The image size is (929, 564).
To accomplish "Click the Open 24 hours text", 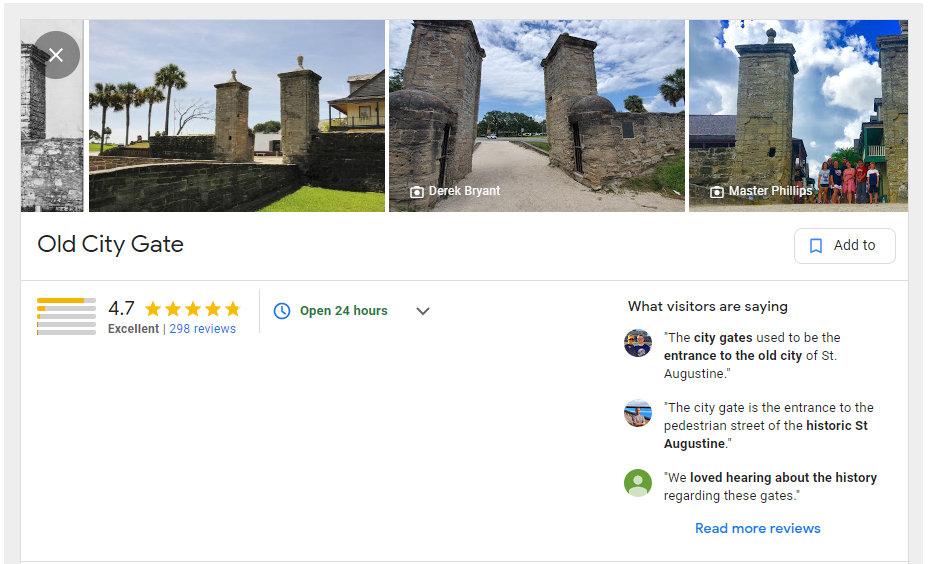I will pyautogui.click(x=344, y=311).
